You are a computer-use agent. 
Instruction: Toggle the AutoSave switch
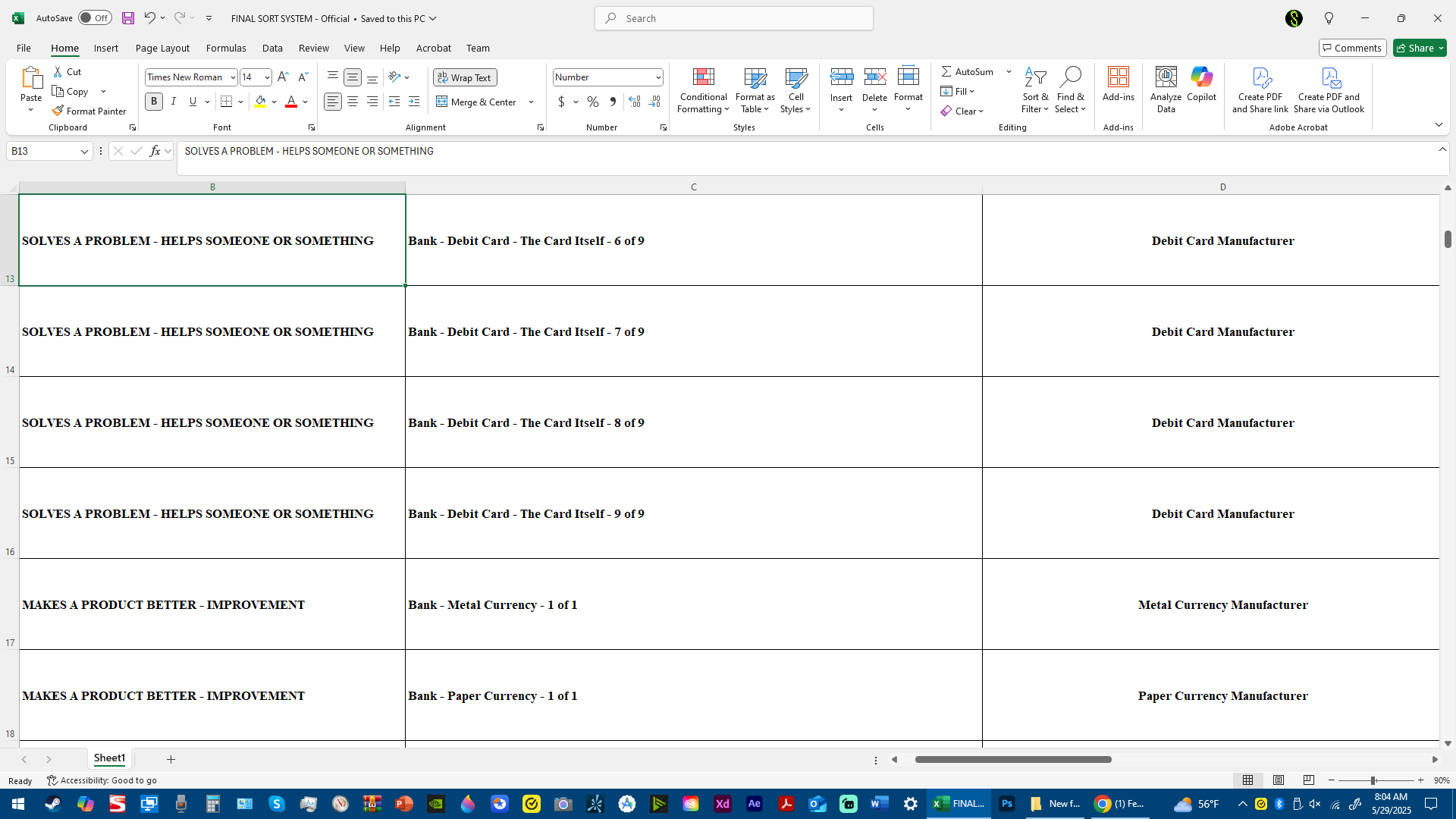[95, 18]
